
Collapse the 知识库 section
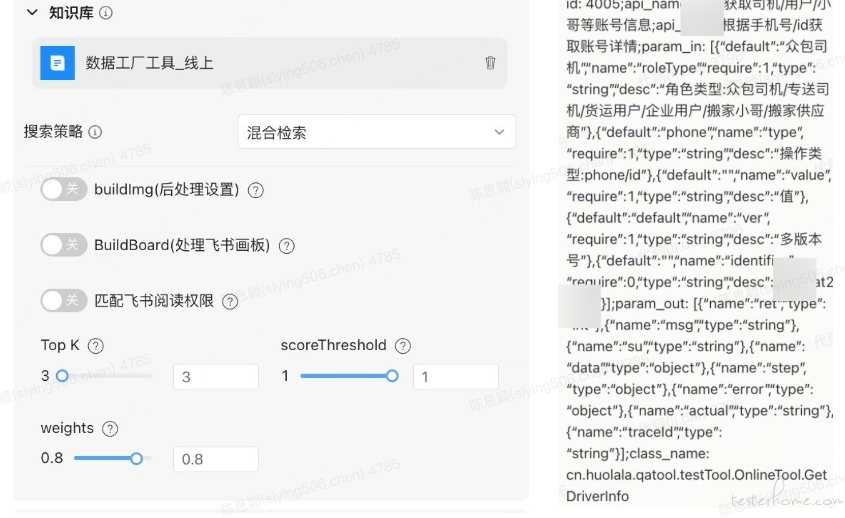pyautogui.click(x=33, y=13)
